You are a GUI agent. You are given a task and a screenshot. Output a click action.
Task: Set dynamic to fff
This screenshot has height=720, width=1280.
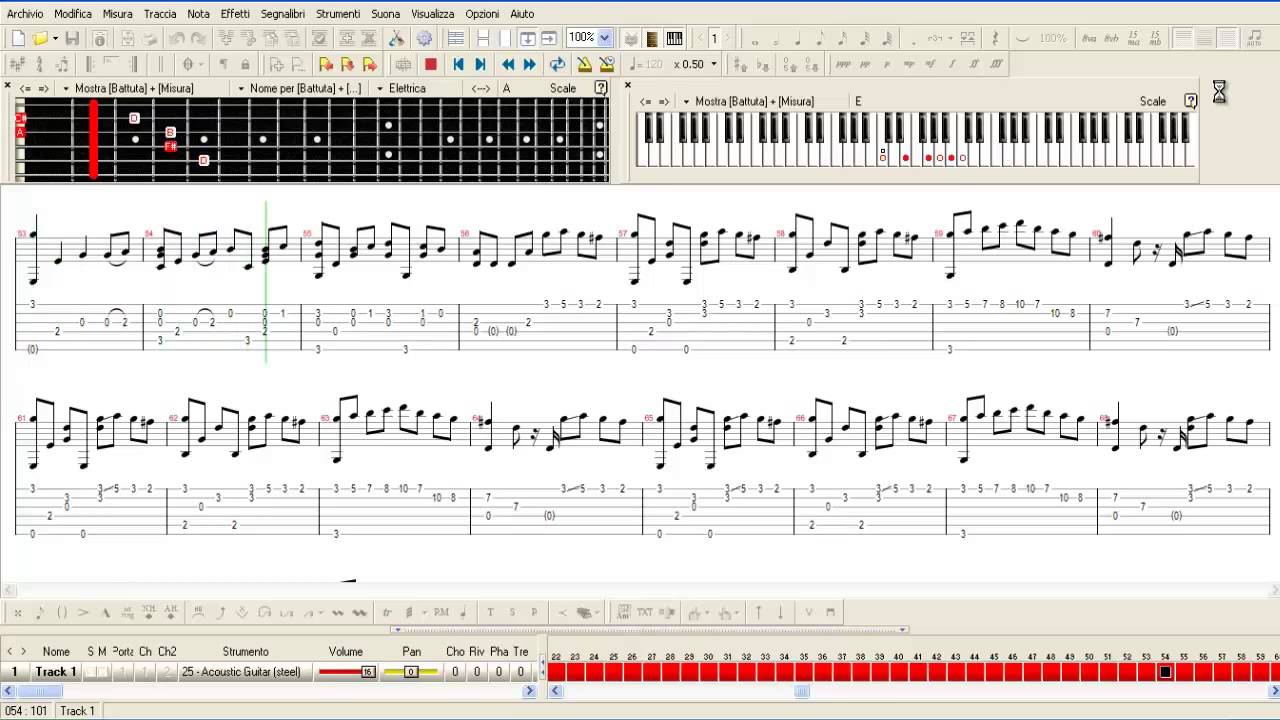point(996,64)
